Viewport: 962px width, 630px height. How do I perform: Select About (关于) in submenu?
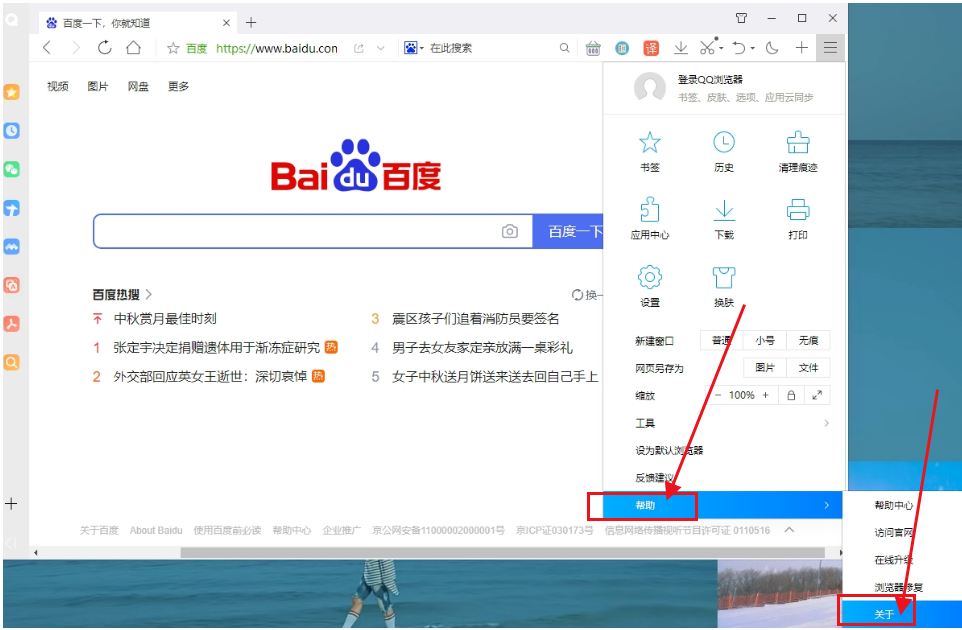coord(902,613)
